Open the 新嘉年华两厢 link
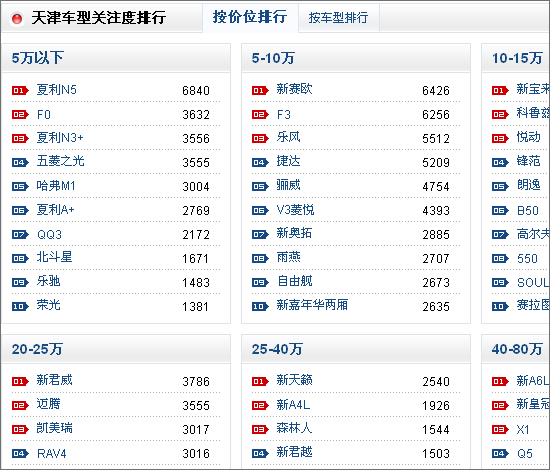Image resolution: width=550 pixels, height=470 pixels. coord(312,305)
